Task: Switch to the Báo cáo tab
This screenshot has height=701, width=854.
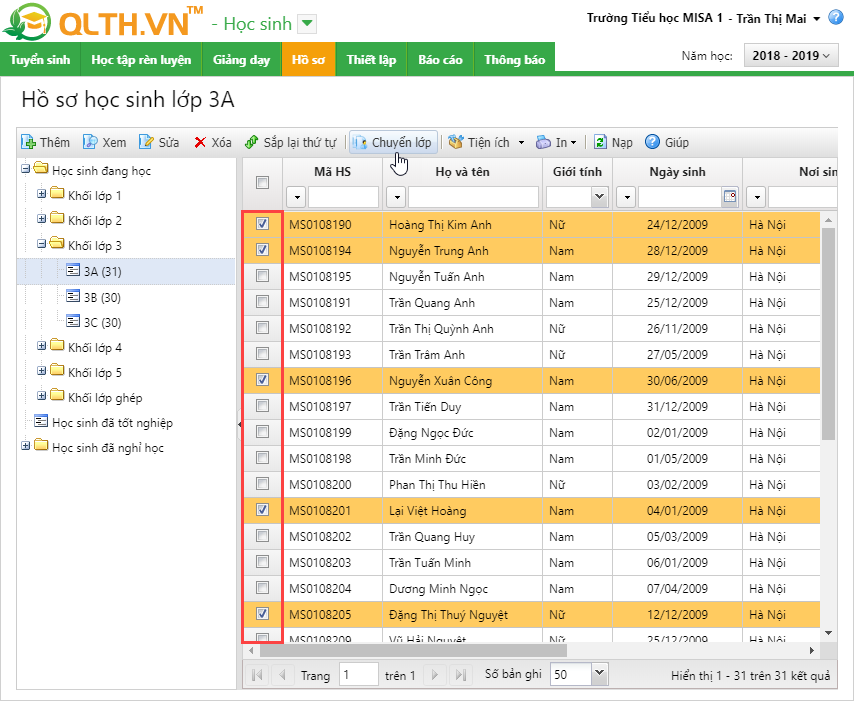Action: point(440,60)
